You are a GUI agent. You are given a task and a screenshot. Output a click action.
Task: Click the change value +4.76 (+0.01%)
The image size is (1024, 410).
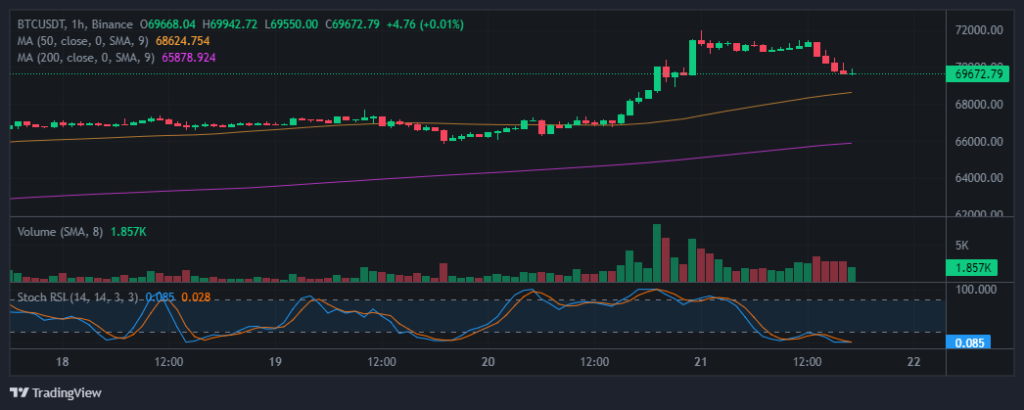pyautogui.click(x=424, y=25)
